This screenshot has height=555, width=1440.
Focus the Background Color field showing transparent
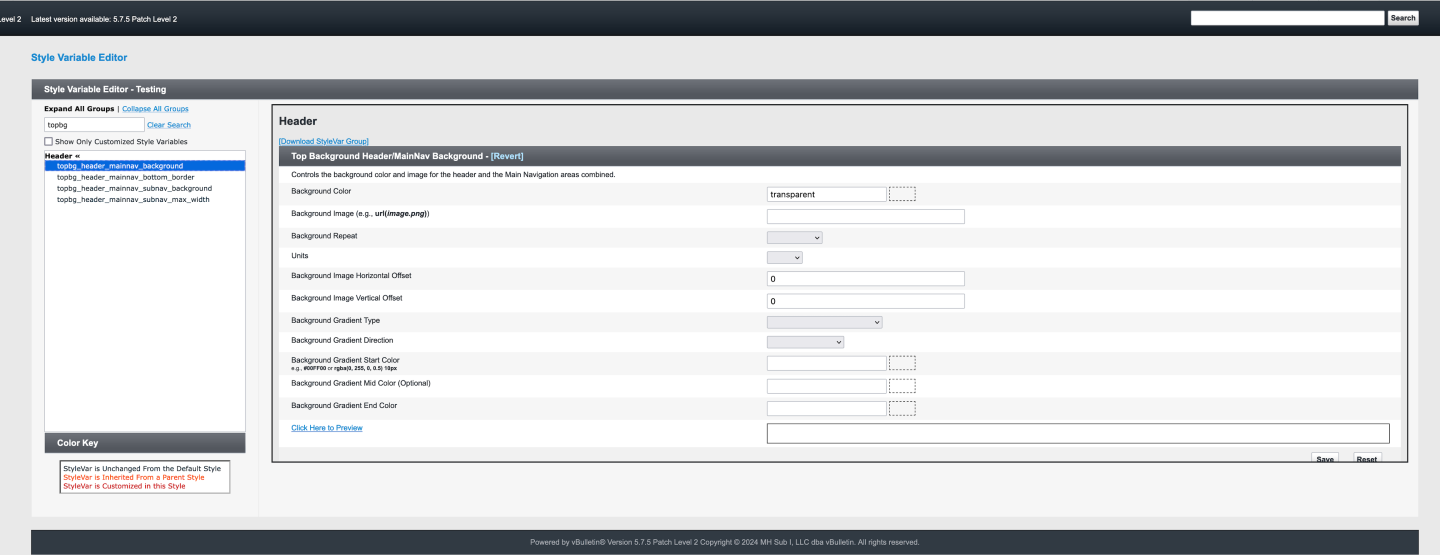tap(827, 194)
